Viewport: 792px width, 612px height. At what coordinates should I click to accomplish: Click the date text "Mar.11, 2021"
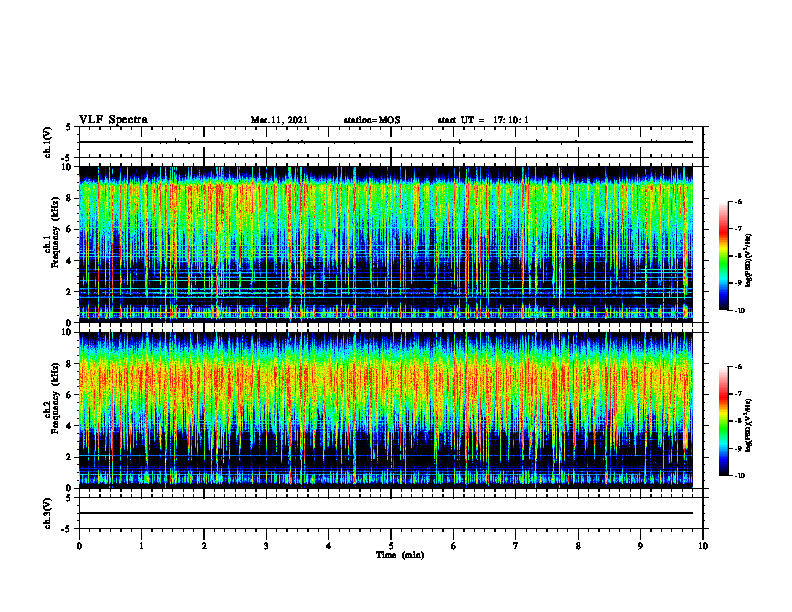(279, 120)
